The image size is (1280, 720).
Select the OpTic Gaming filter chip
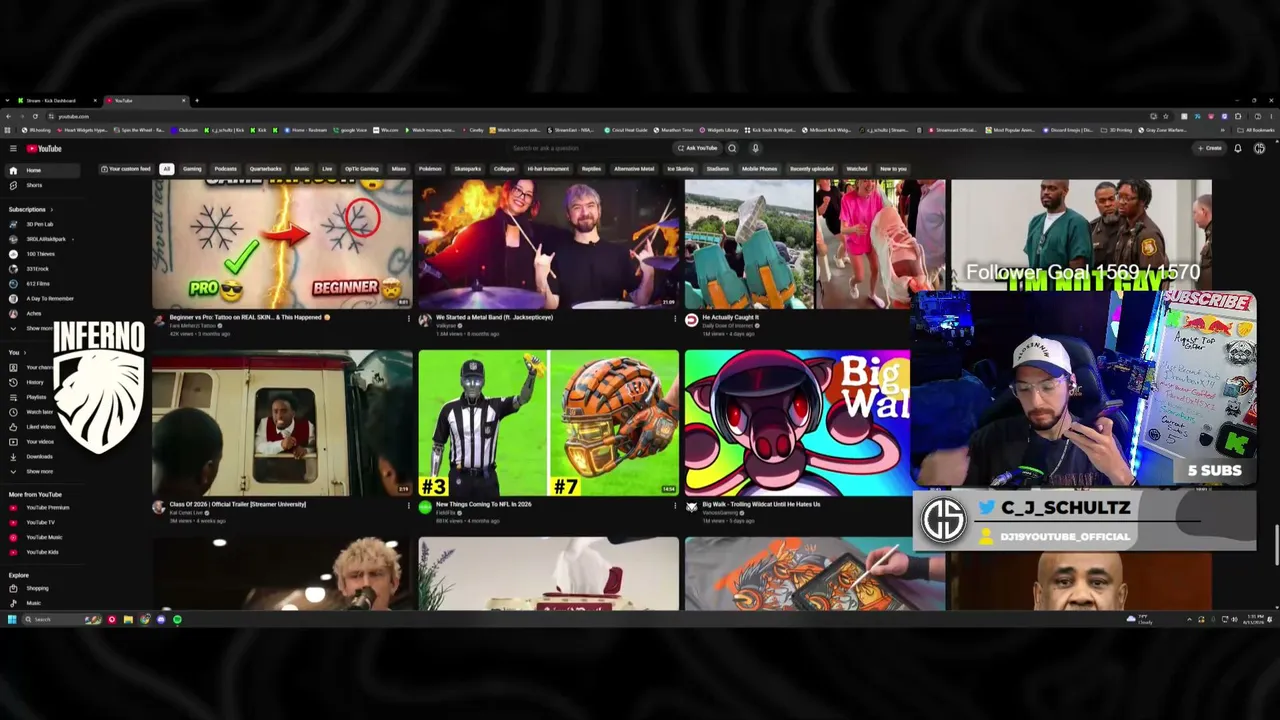click(x=362, y=169)
